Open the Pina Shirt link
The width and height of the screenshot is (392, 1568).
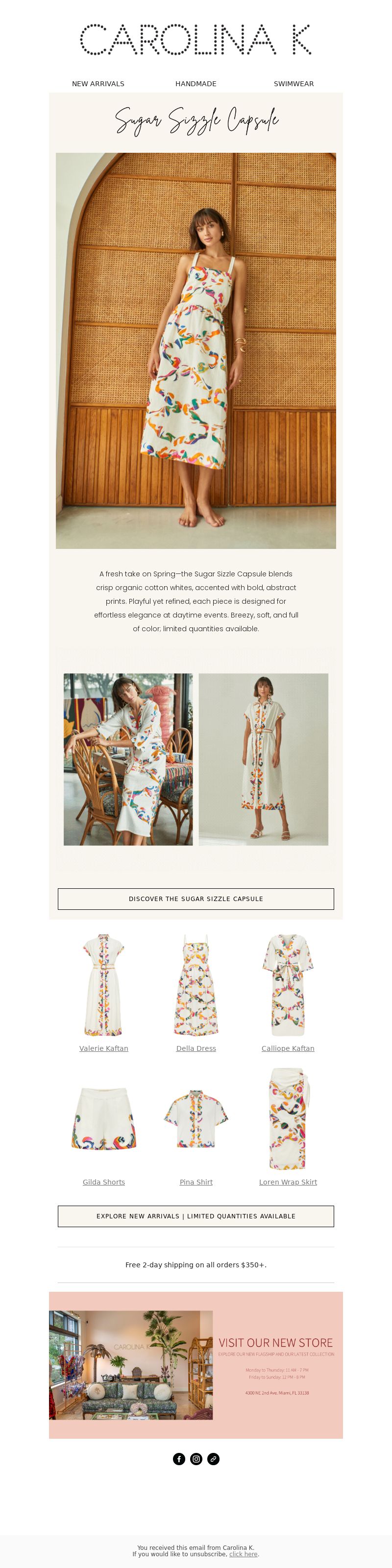[x=196, y=1182]
